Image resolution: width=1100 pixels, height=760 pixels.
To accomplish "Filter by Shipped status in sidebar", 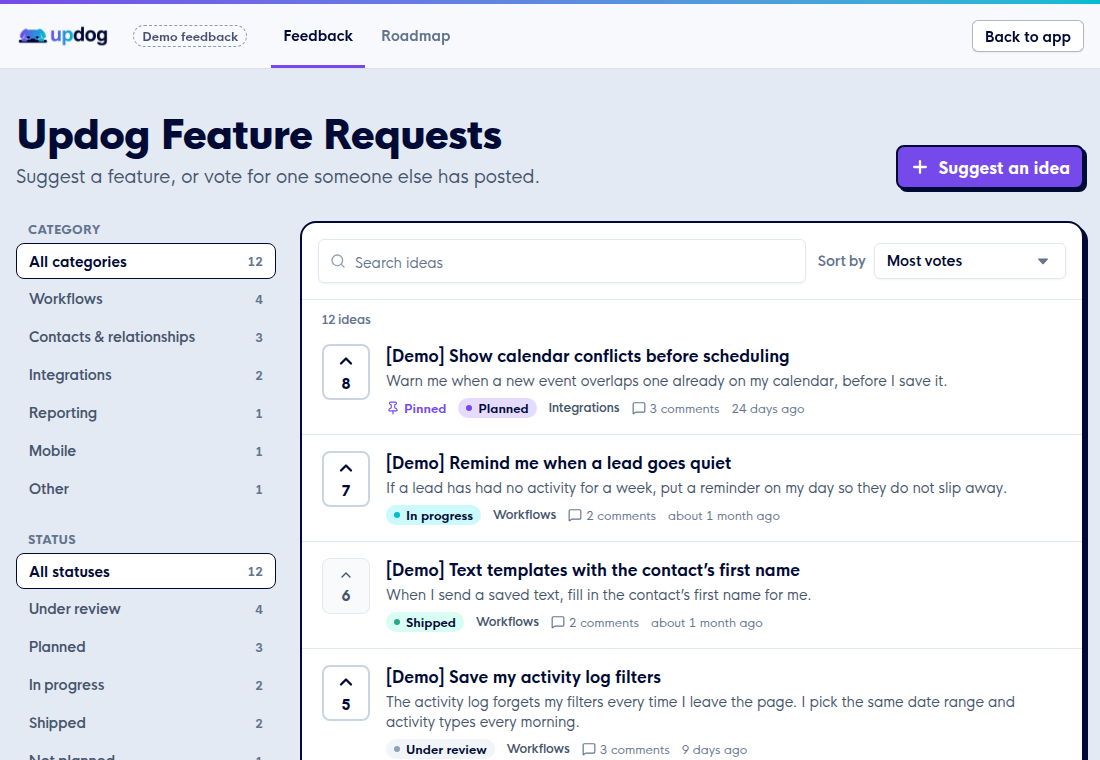I will 146,723.
